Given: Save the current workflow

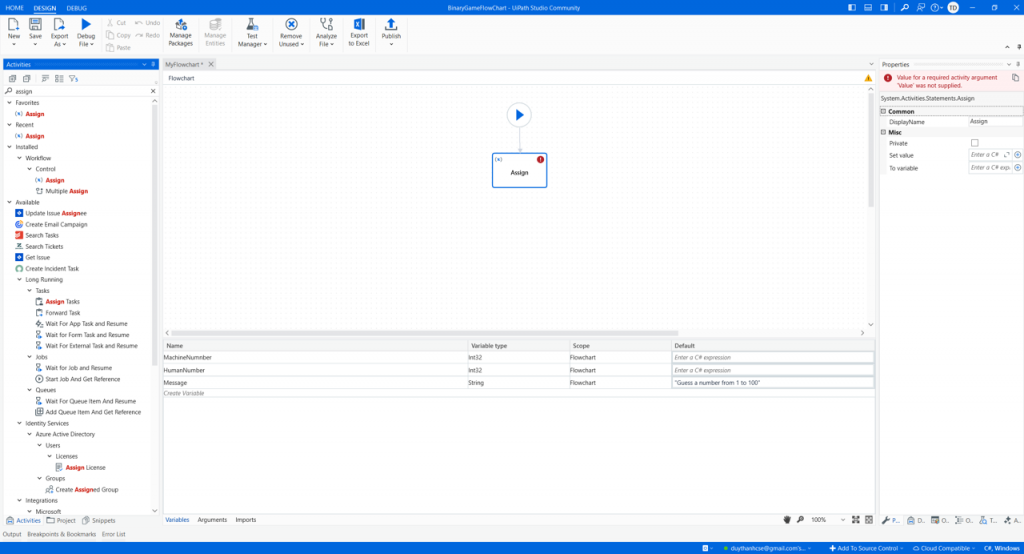Looking at the screenshot, I should [35, 31].
